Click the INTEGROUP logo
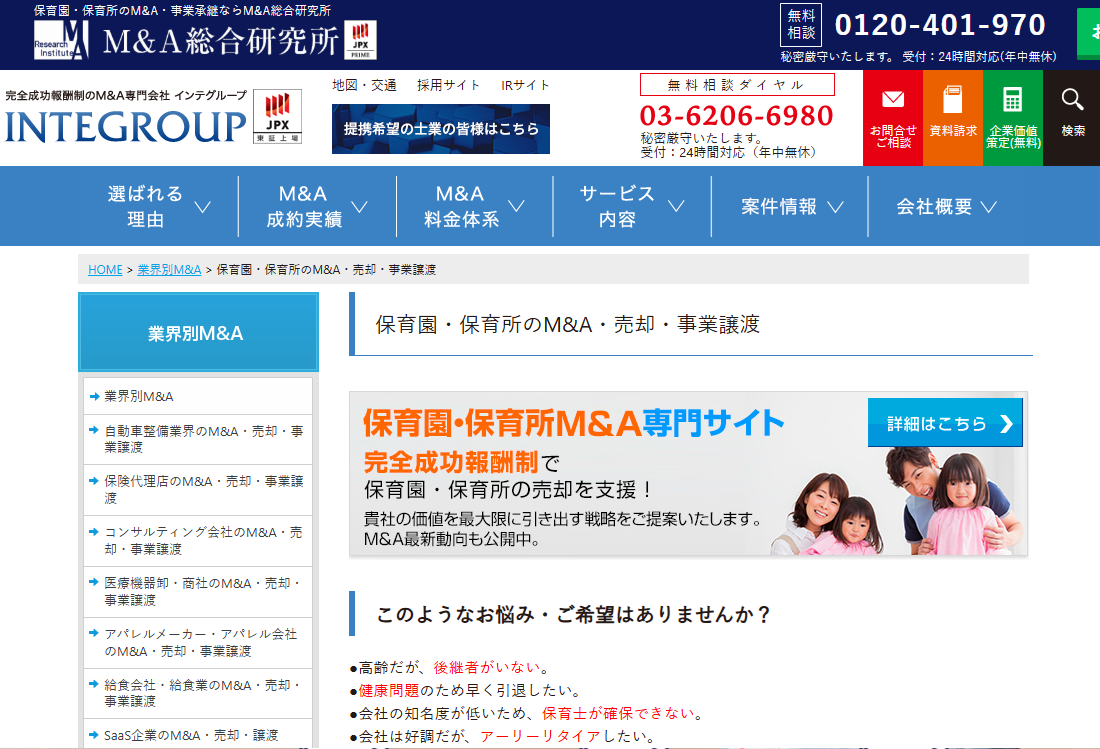 (x=126, y=126)
